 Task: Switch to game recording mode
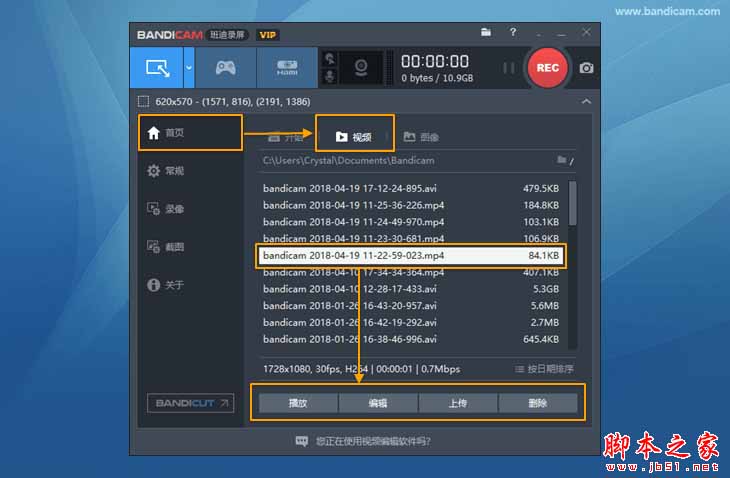(x=225, y=68)
